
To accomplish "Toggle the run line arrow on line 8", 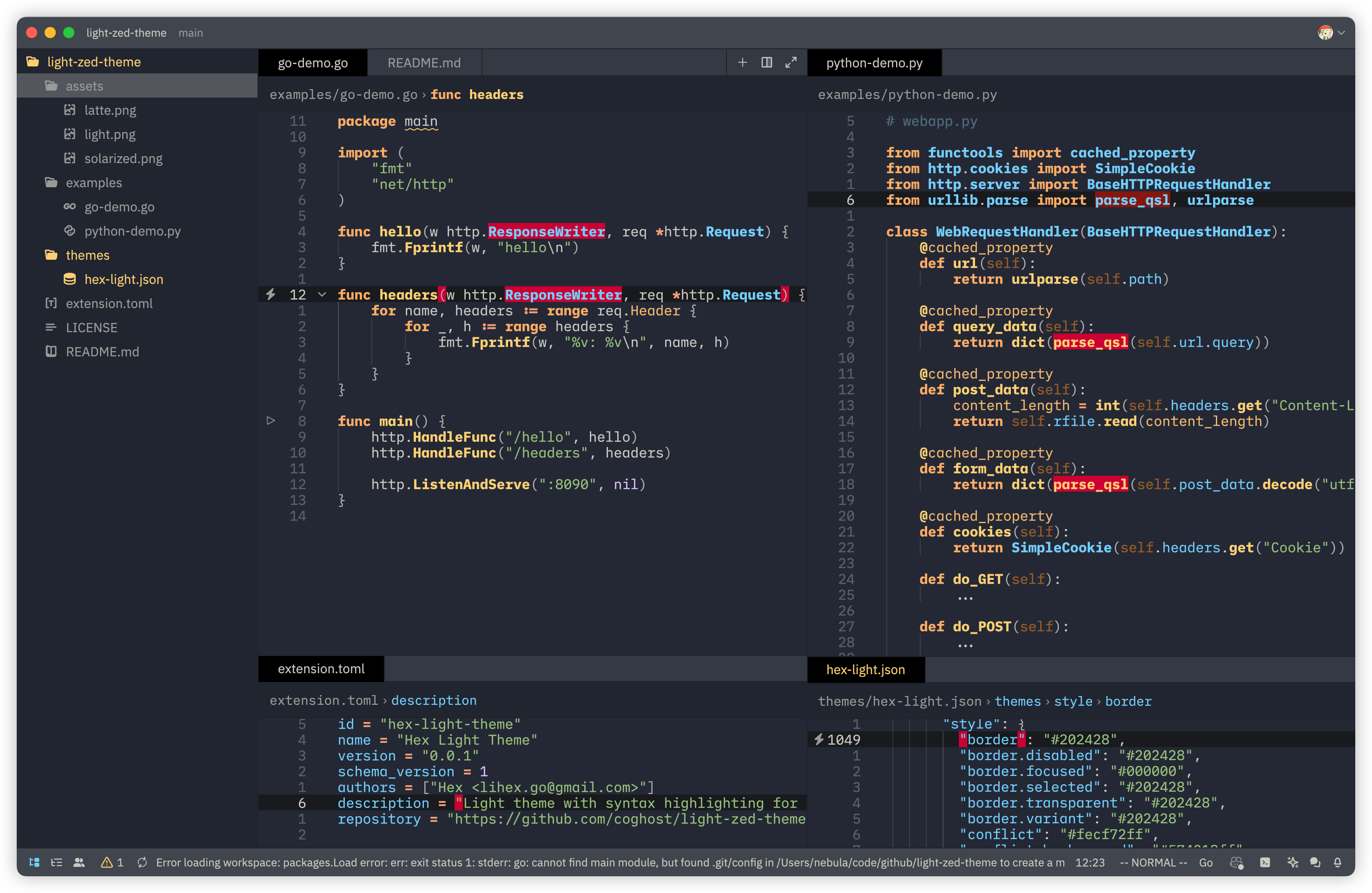I will (x=272, y=421).
